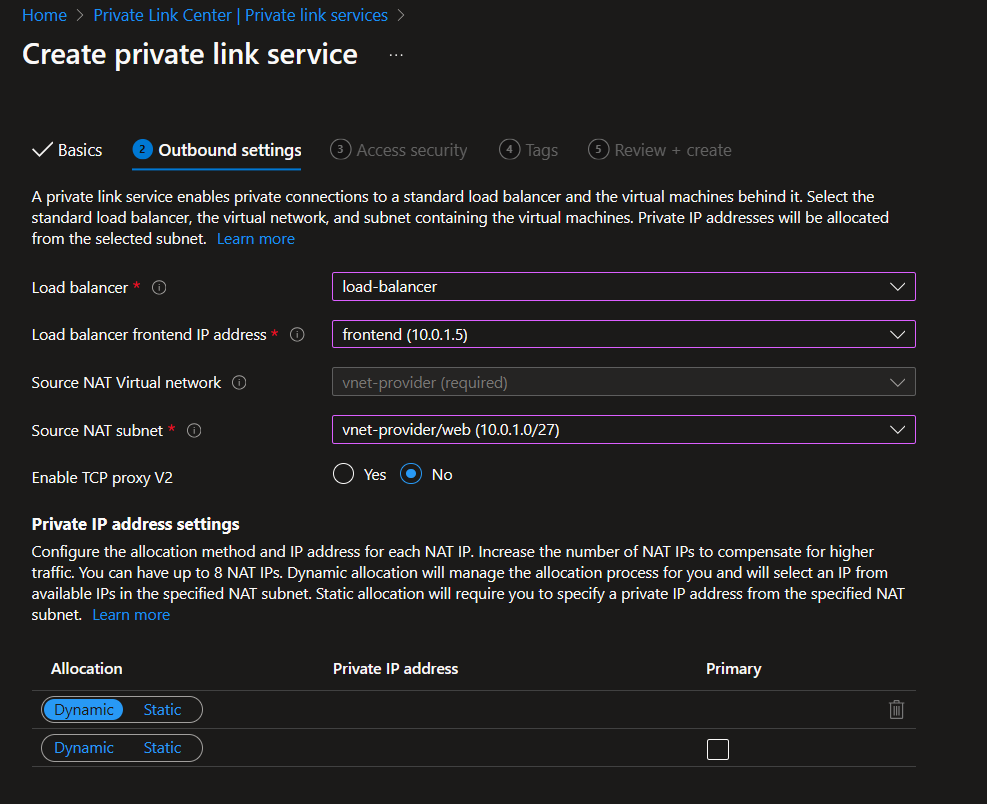Open the Source NAT subnet info icon

tap(192, 430)
